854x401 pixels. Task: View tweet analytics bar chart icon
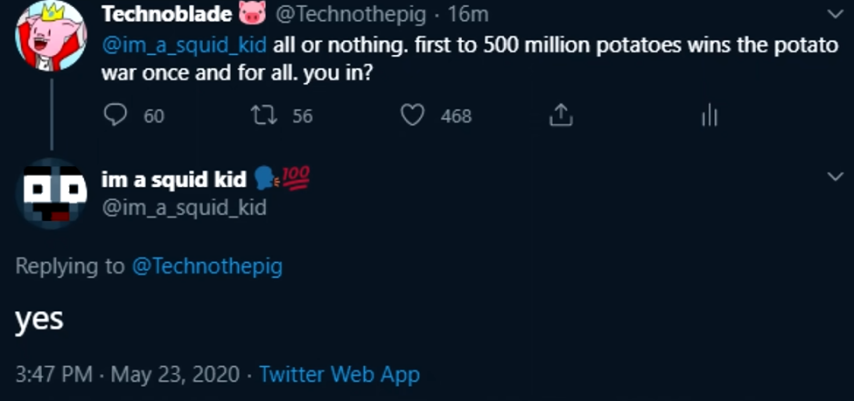[709, 116]
